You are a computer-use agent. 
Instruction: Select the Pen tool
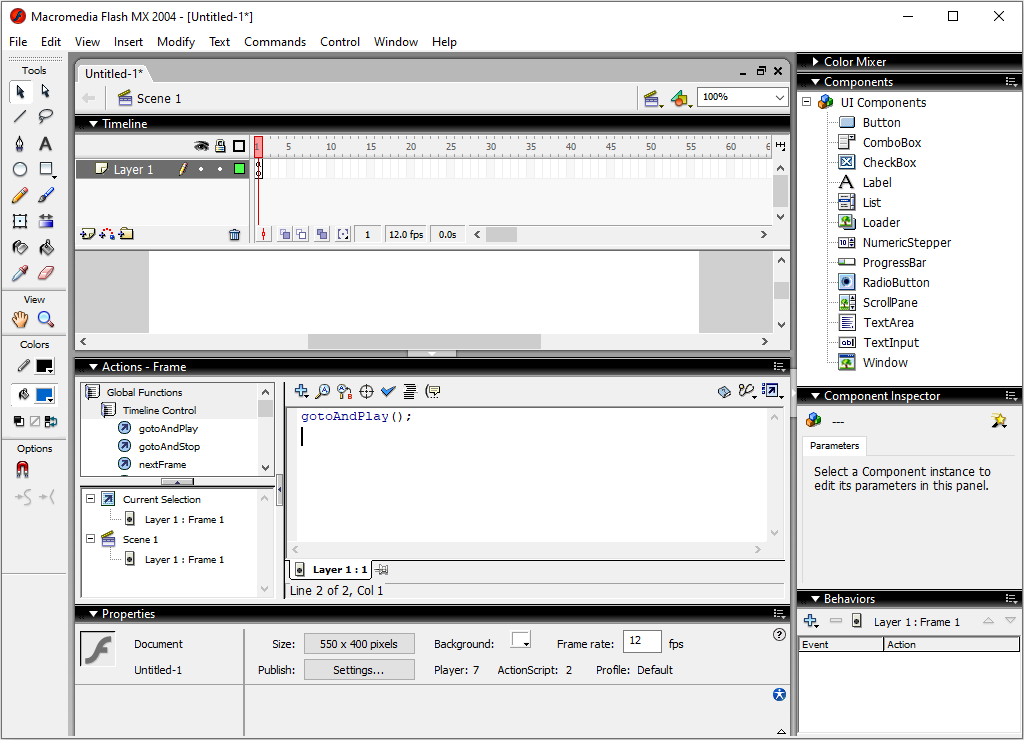pyautogui.click(x=20, y=143)
